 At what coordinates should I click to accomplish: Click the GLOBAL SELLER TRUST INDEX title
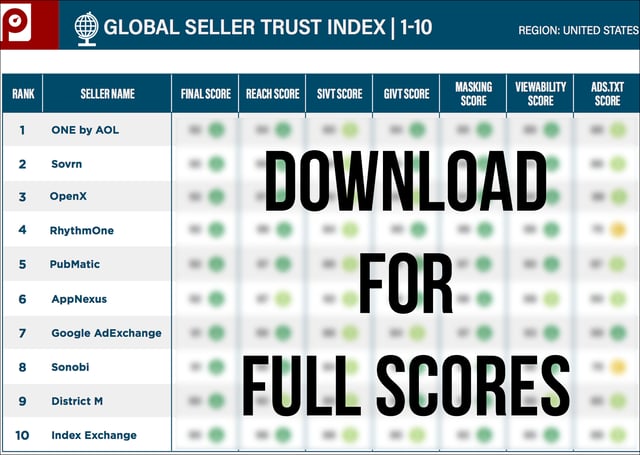click(x=268, y=27)
